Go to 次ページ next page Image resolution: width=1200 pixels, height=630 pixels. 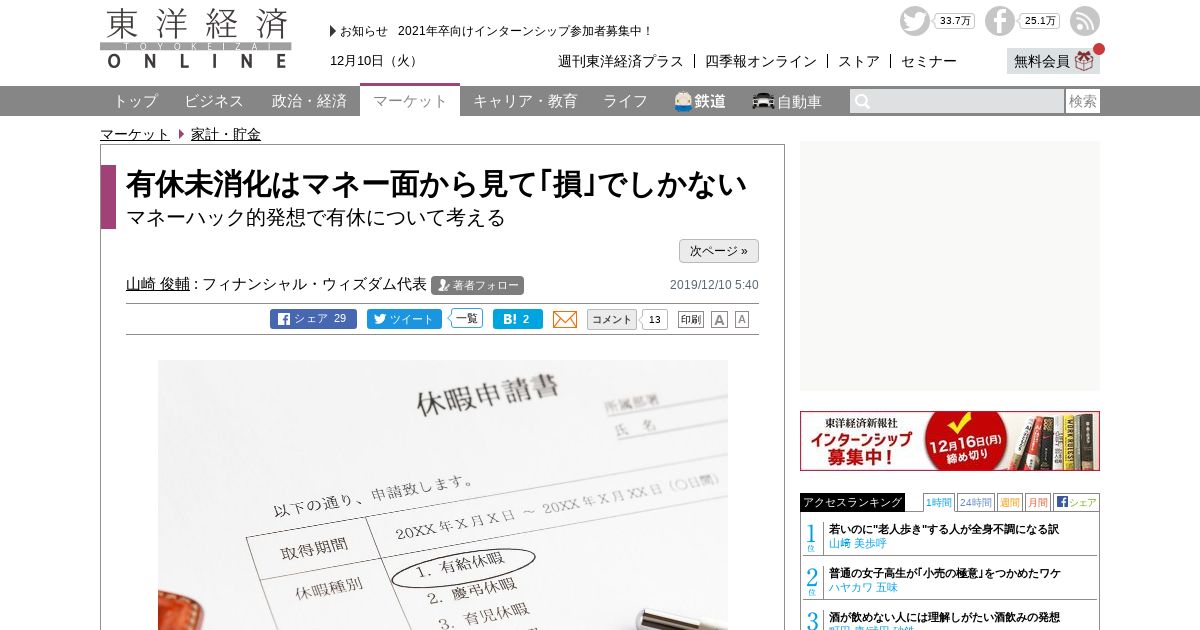(719, 251)
